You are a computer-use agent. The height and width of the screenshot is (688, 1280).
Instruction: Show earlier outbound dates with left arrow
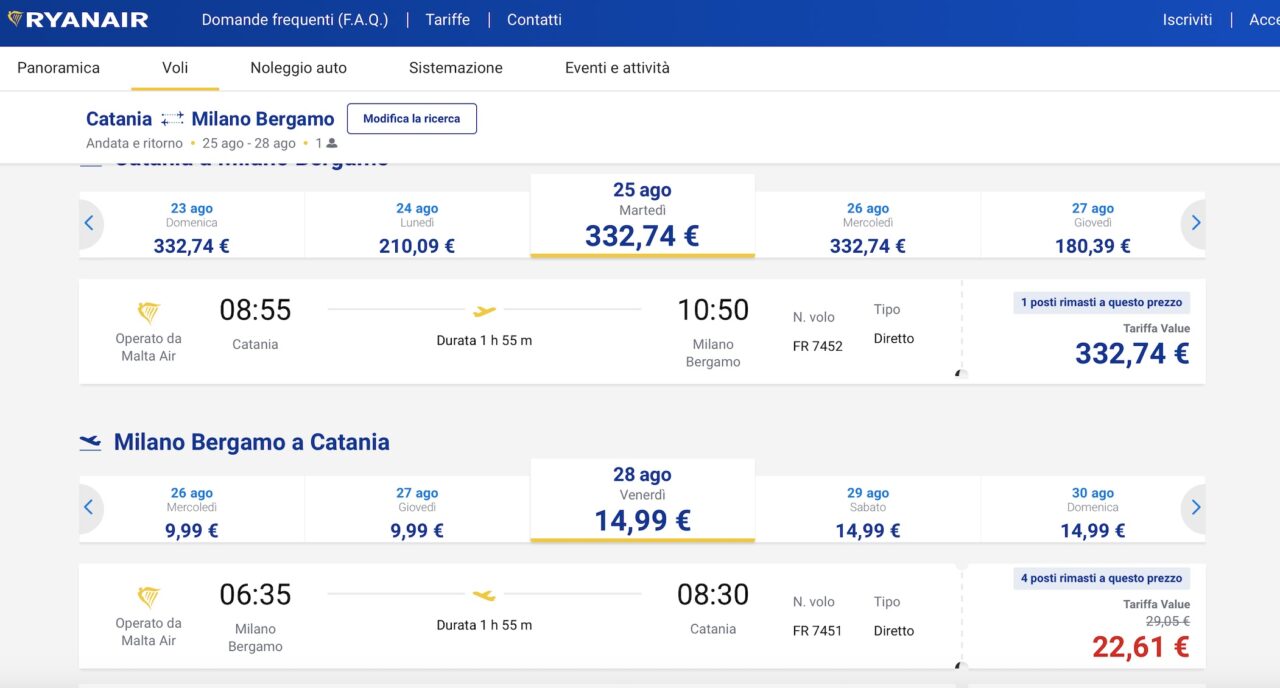(89, 223)
